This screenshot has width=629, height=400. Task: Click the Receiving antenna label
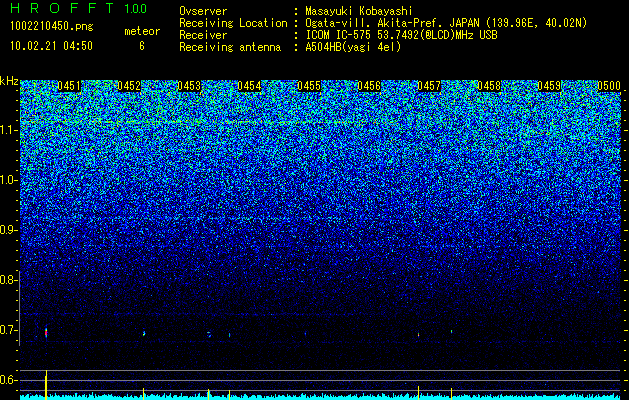click(x=230, y=47)
